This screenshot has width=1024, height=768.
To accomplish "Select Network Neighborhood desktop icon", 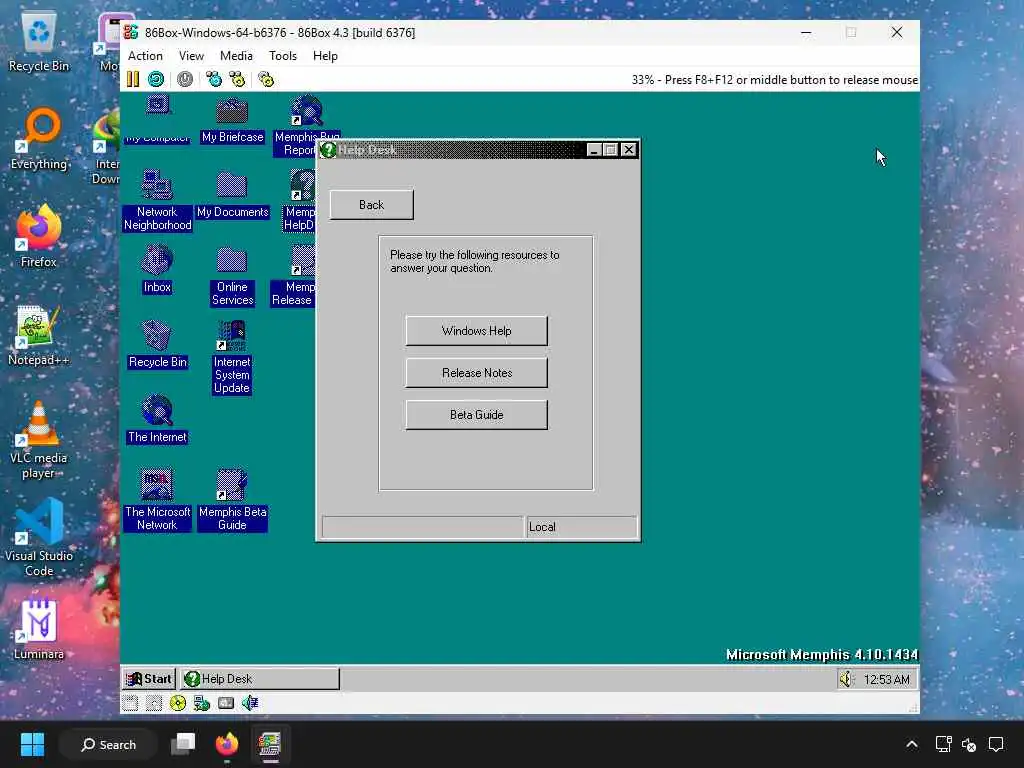I will (x=157, y=200).
